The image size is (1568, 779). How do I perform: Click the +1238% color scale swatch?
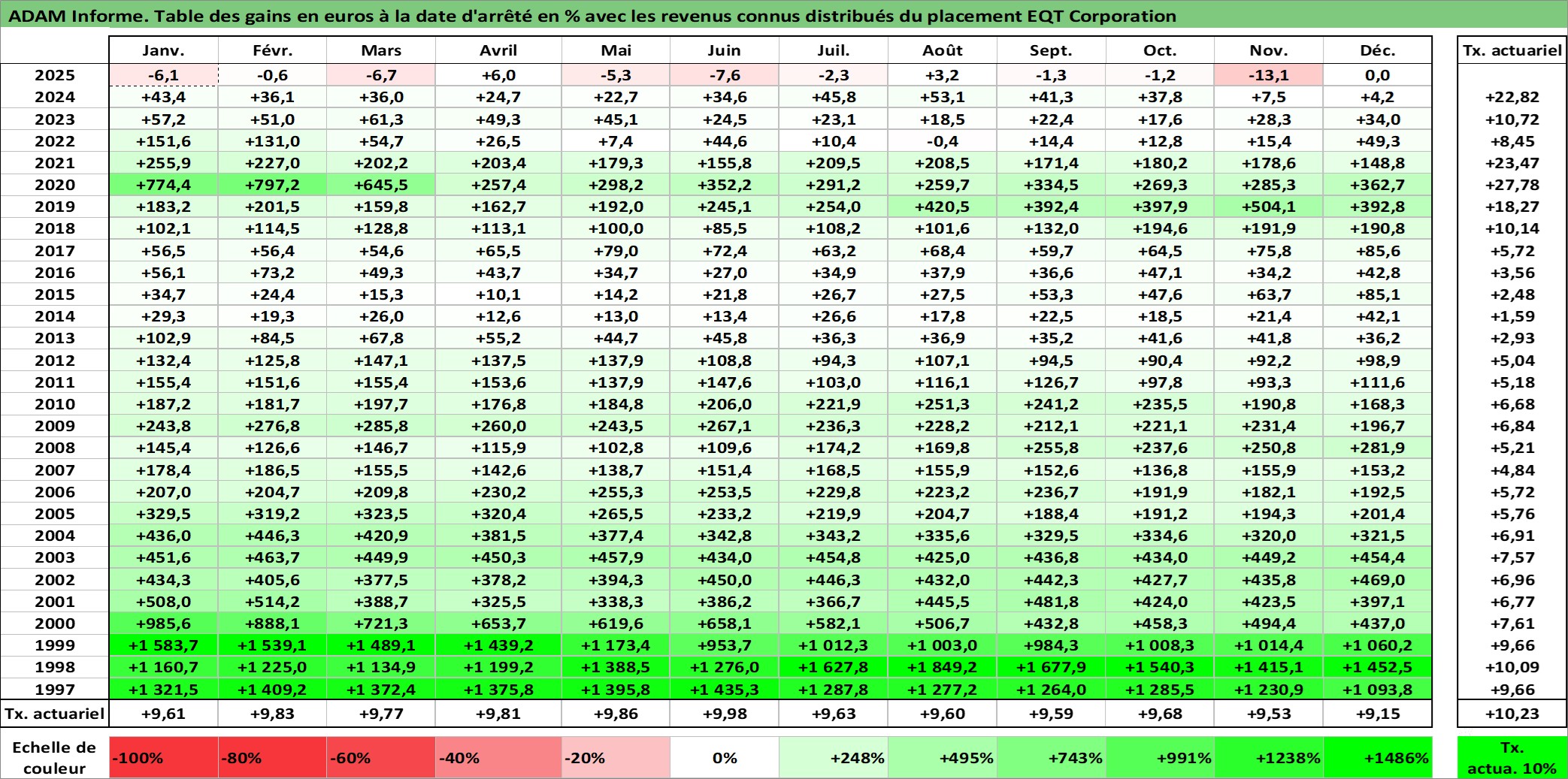point(1269,757)
